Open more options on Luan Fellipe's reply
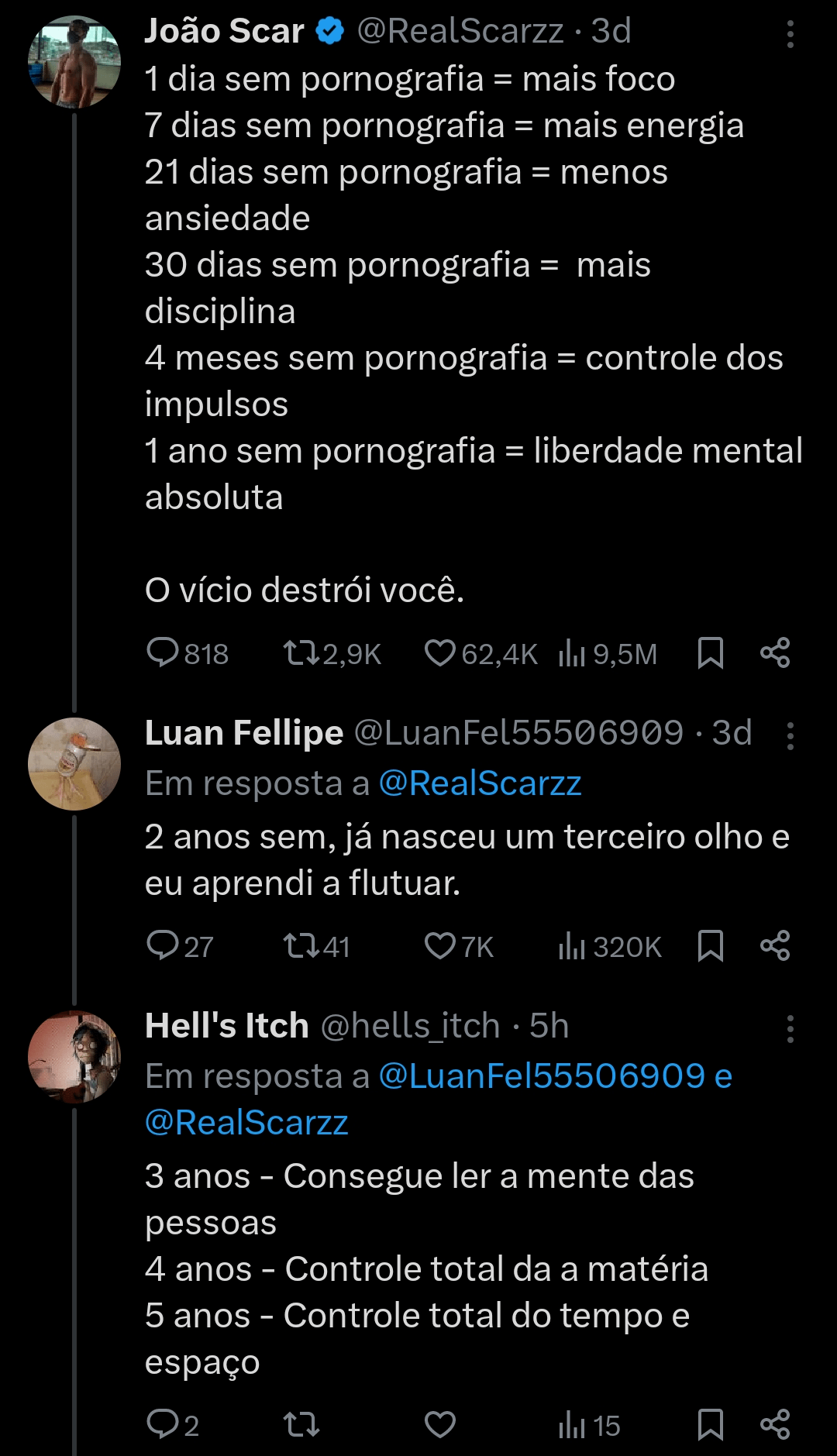Image resolution: width=837 pixels, height=1456 pixels. [790, 736]
